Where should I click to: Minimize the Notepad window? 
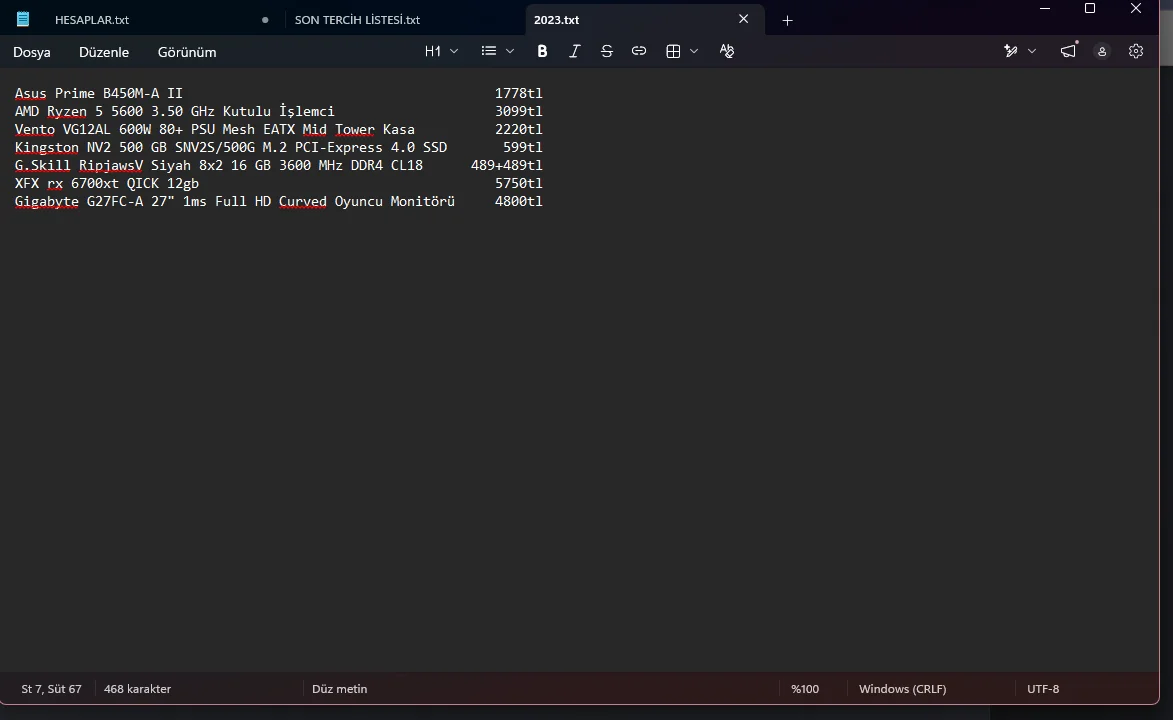[x=1045, y=9]
